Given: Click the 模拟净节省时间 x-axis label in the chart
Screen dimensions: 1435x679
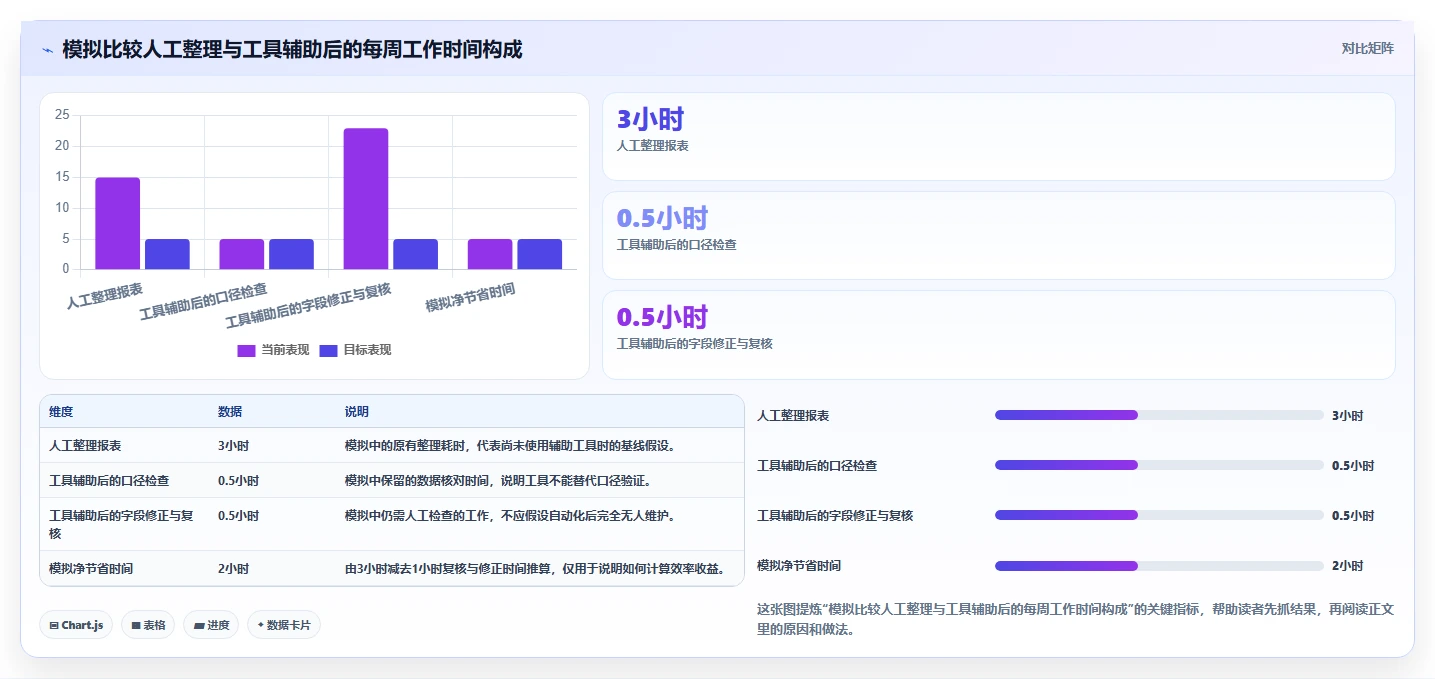Looking at the screenshot, I should coord(470,297).
